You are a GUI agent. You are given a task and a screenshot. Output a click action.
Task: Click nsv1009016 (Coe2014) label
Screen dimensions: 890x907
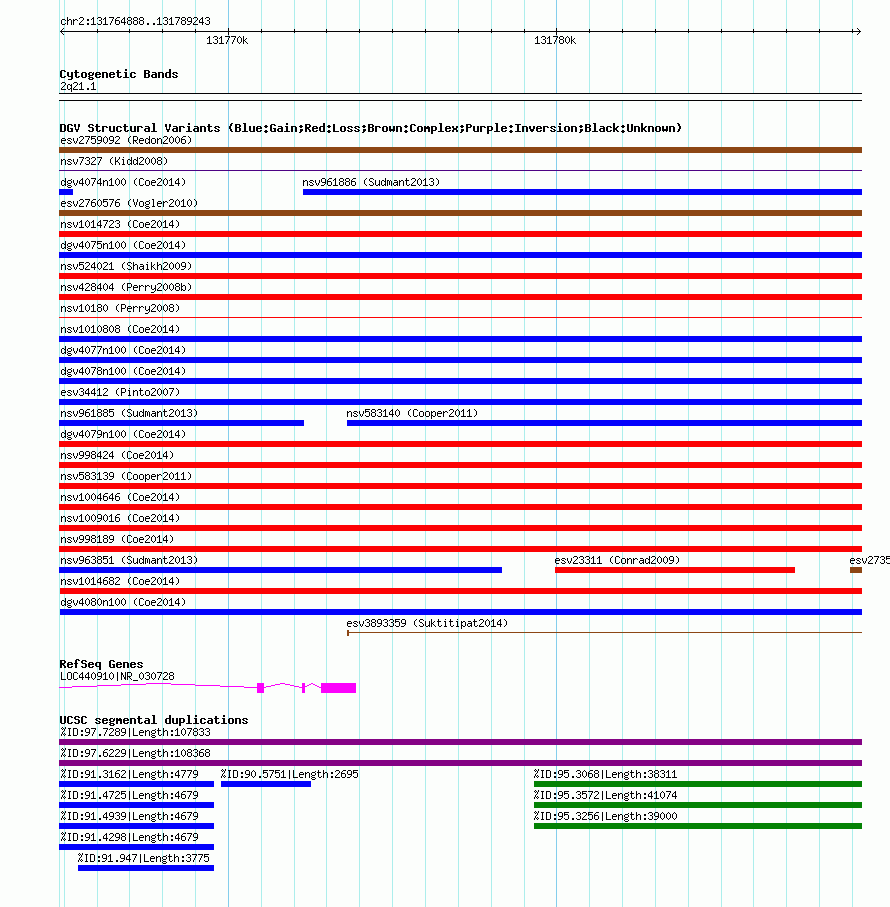pos(120,518)
